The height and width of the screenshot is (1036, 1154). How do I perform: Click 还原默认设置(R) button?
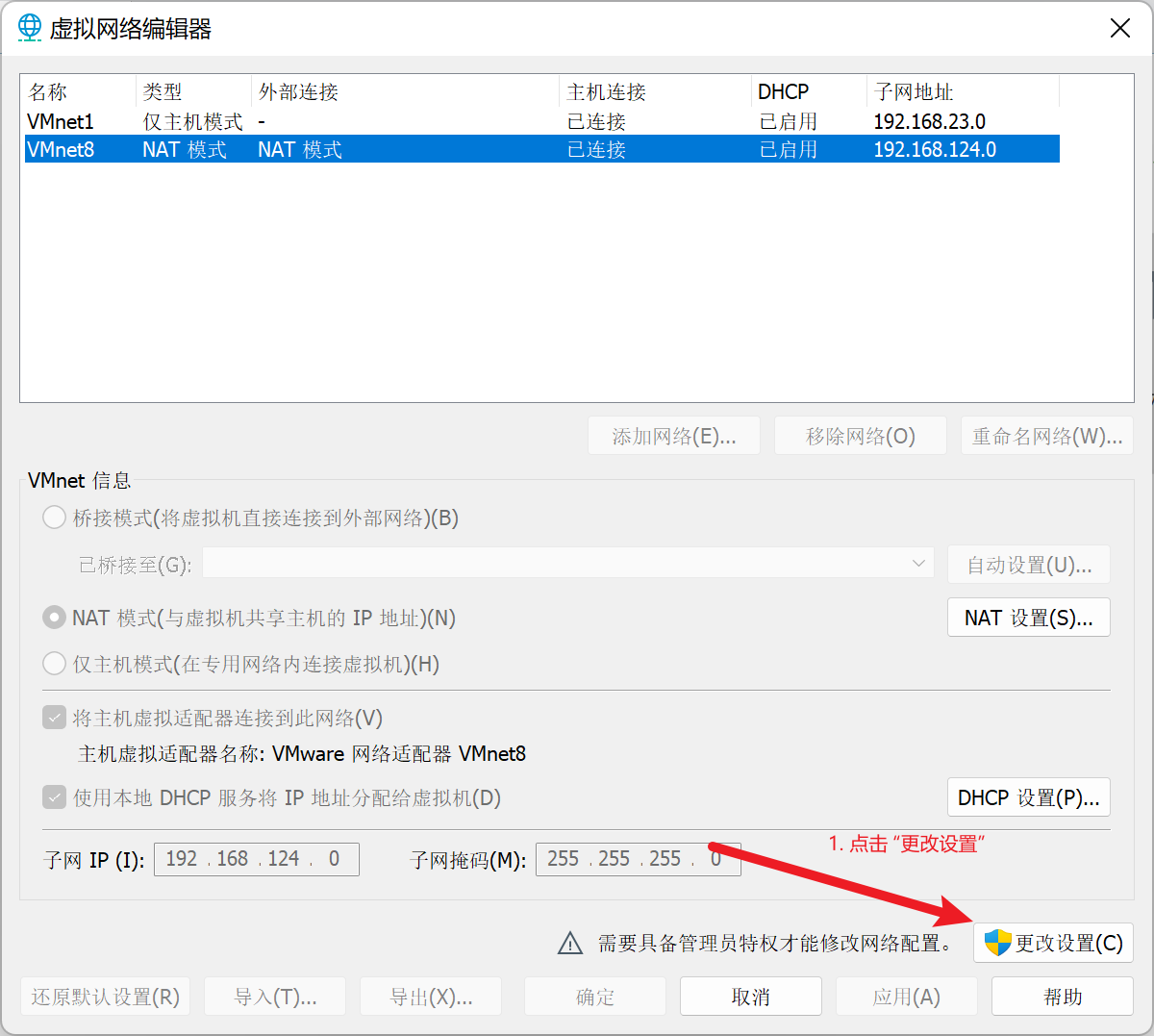click(105, 997)
